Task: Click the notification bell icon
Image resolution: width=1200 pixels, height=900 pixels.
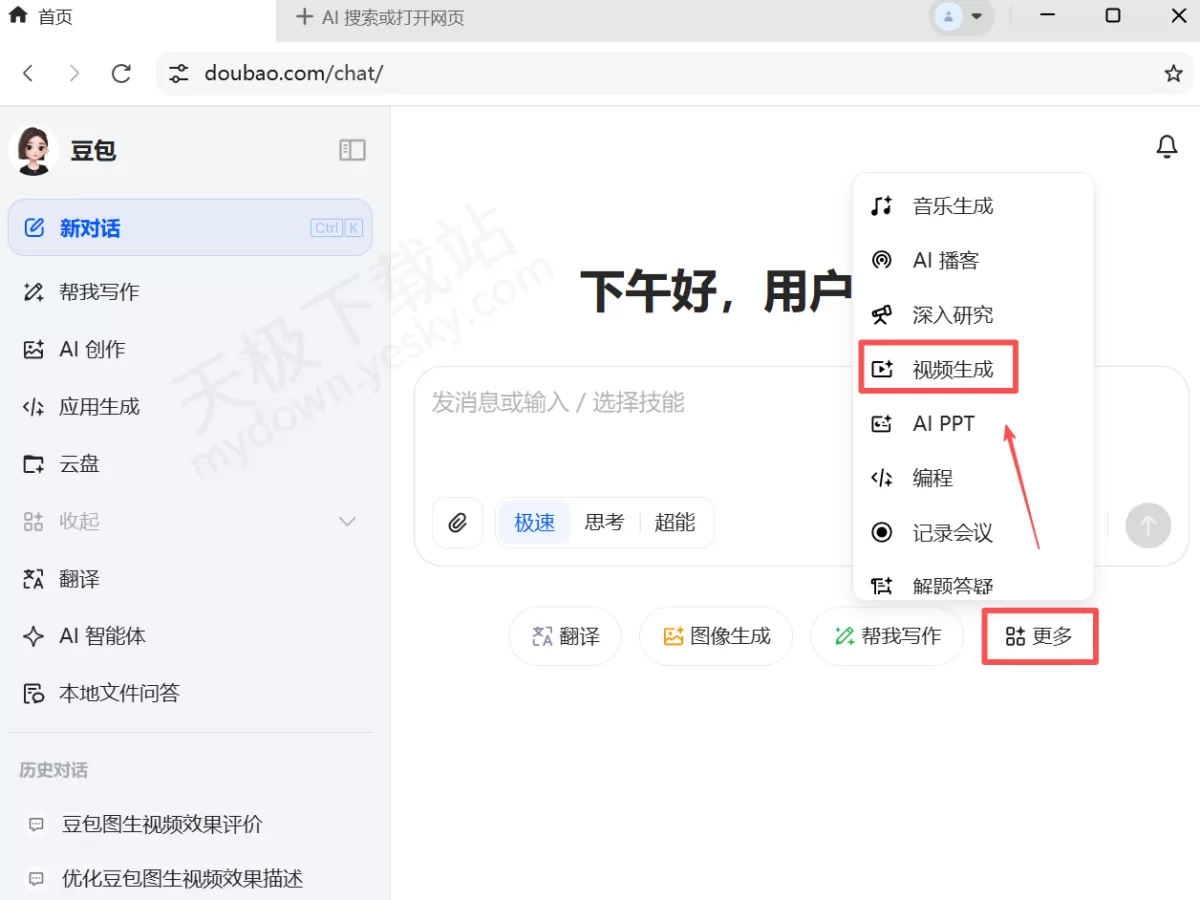Action: pos(1167,147)
